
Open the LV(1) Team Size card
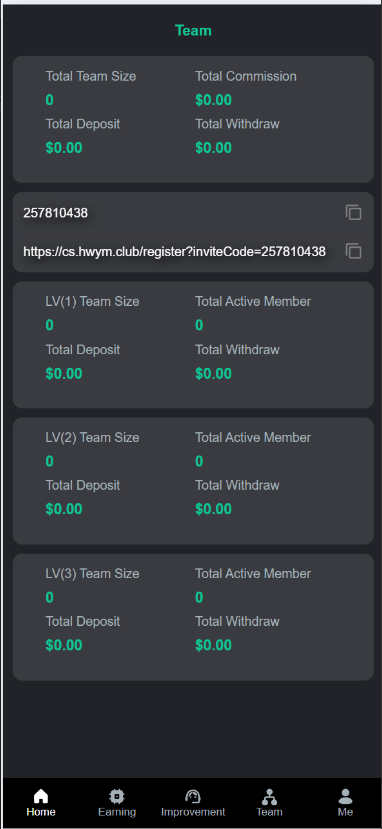pyautogui.click(x=193, y=345)
